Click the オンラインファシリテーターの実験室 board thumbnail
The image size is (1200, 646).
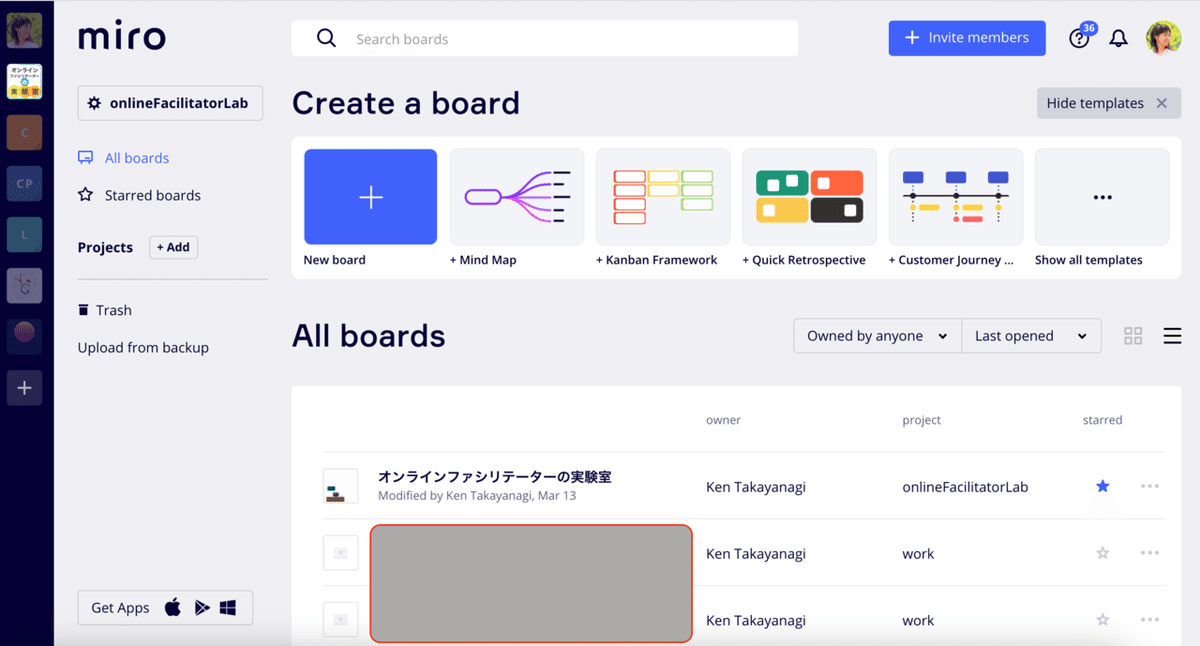341,486
